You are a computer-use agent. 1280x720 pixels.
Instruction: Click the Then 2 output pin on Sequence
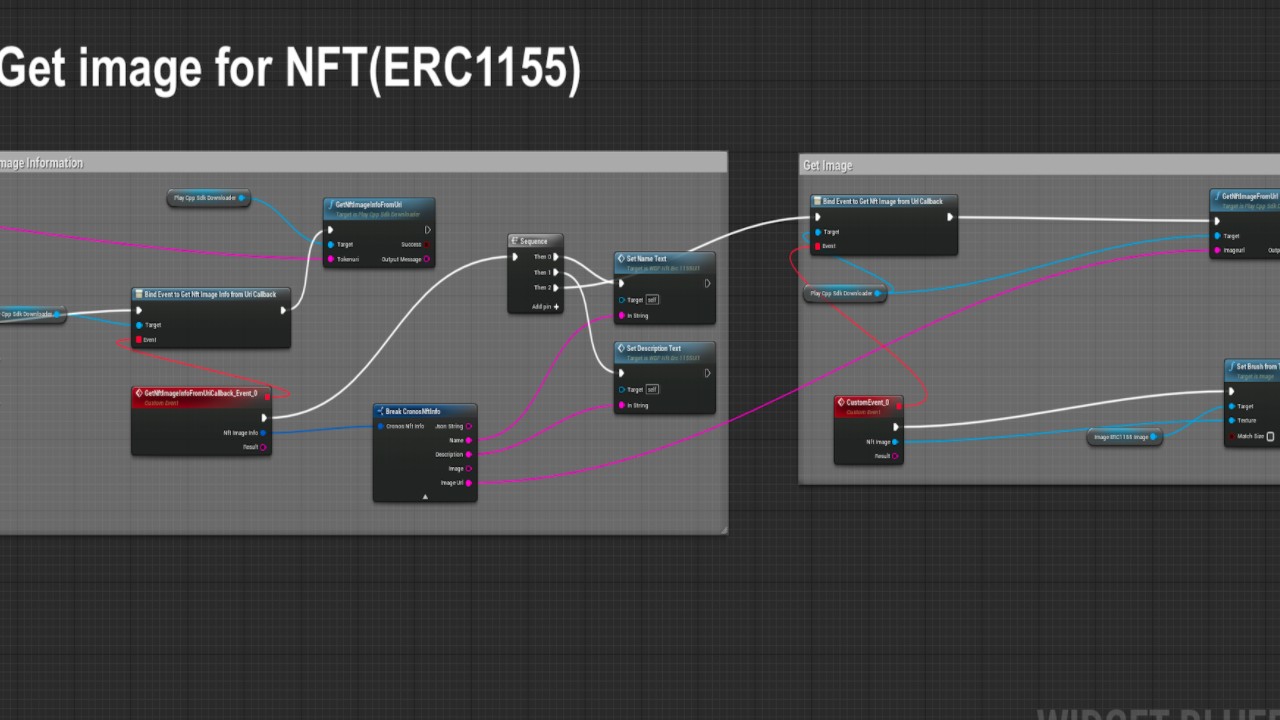(x=556, y=288)
